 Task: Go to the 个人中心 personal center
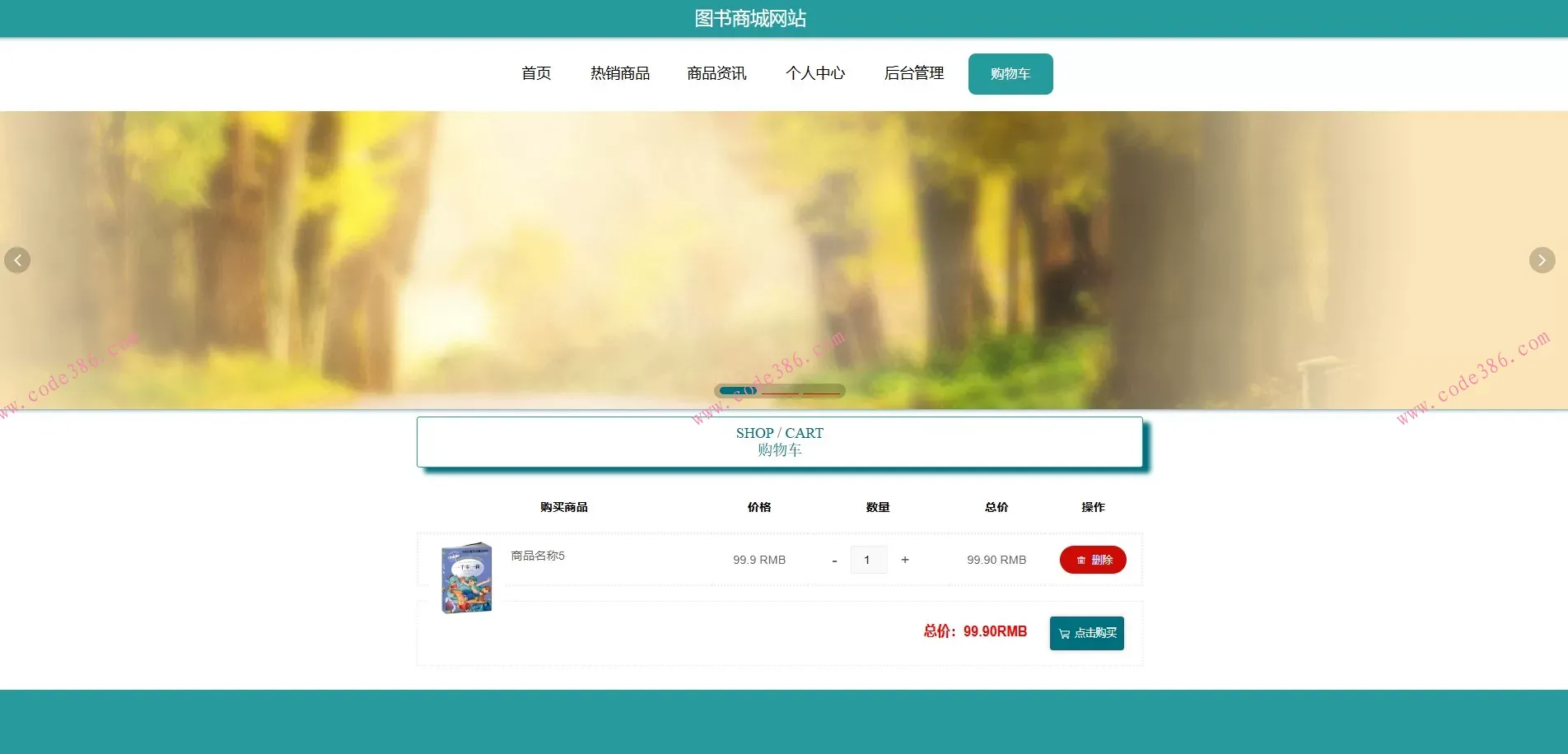tap(815, 73)
